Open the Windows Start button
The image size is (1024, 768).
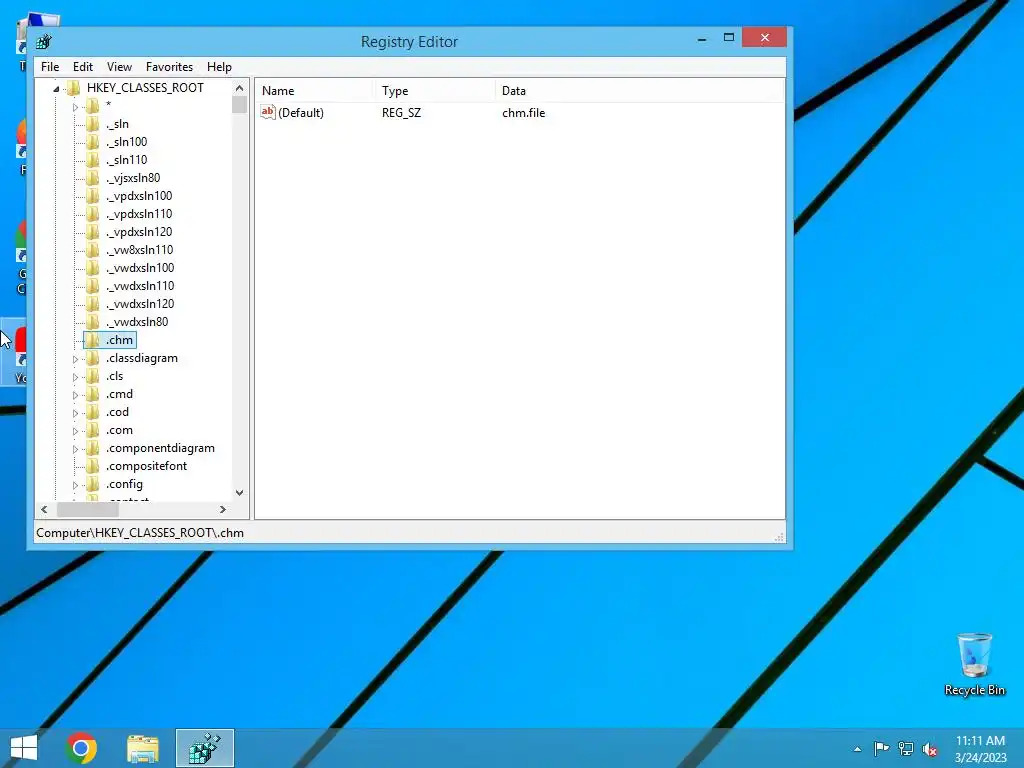tap(24, 748)
